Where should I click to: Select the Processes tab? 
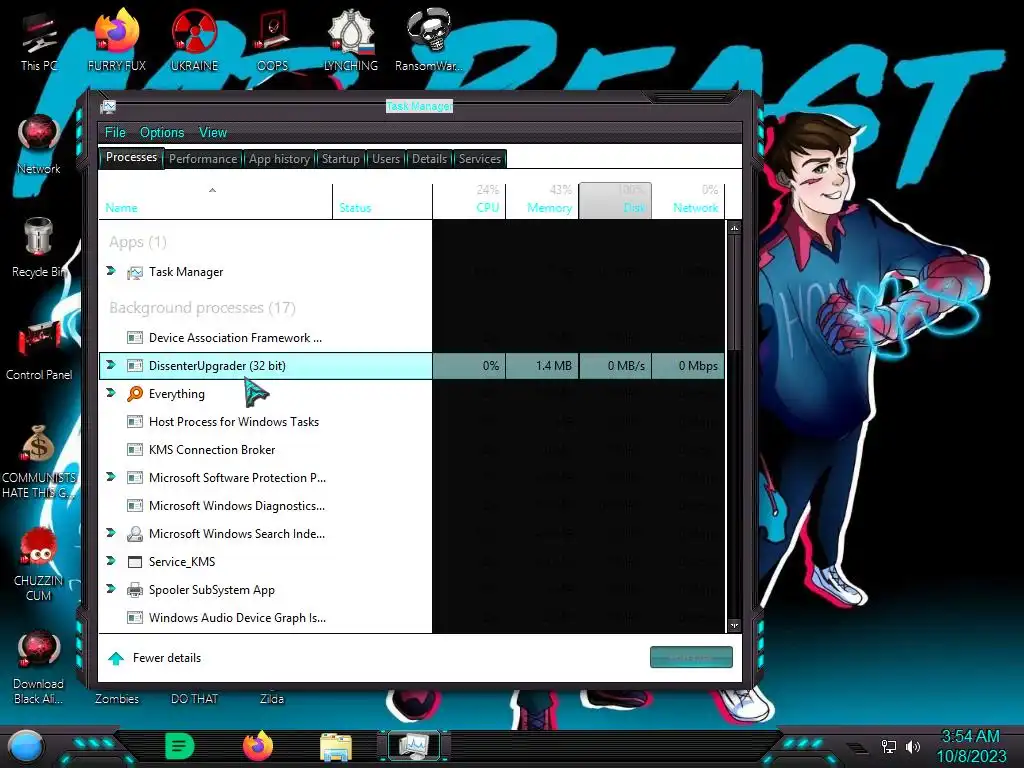coord(131,157)
